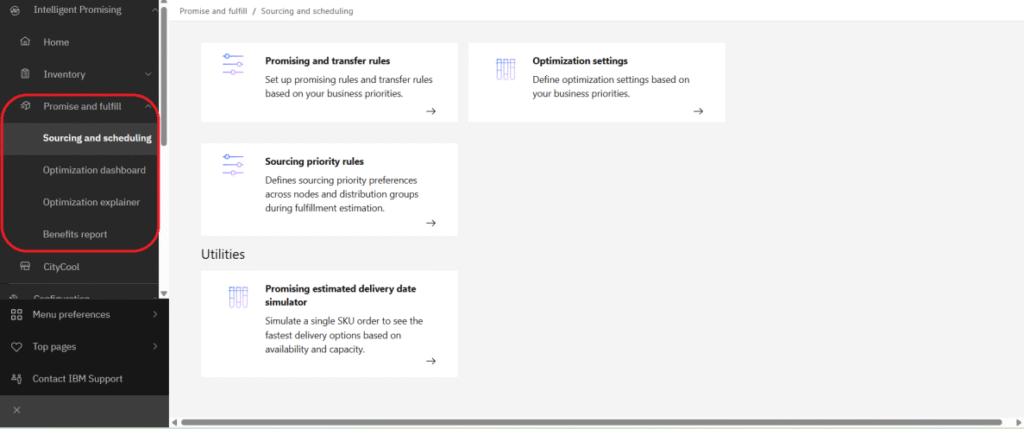Open Promising and transfer rules arrow

point(431,111)
